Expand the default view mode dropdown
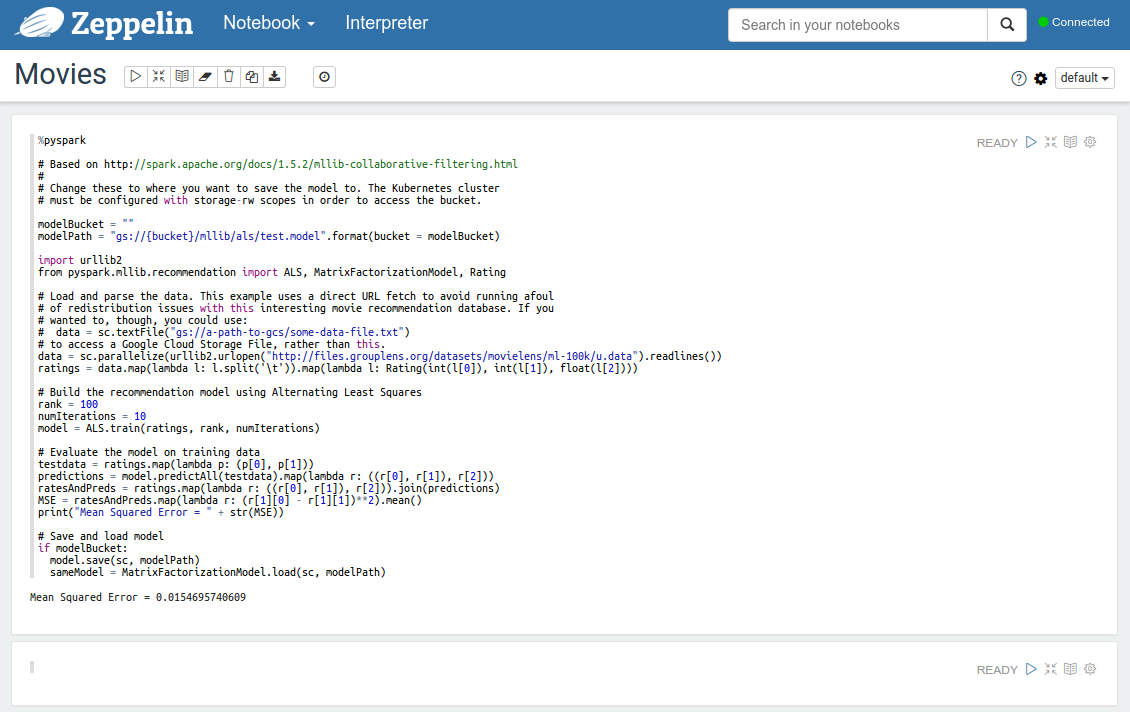Viewport: 1130px width, 712px height. 1085,78
